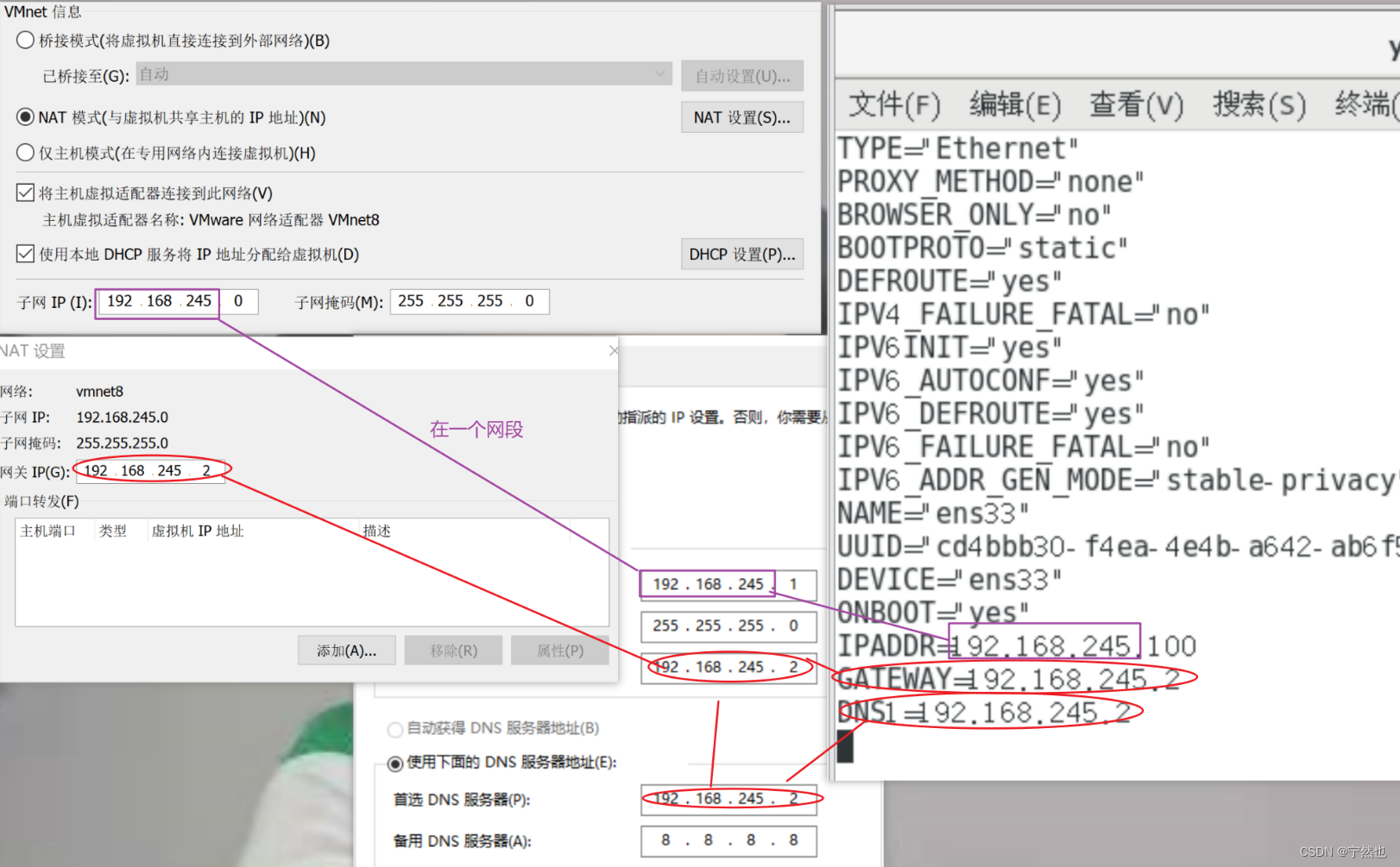
Task: Select Host-only mode radio button
Action: [x=26, y=153]
